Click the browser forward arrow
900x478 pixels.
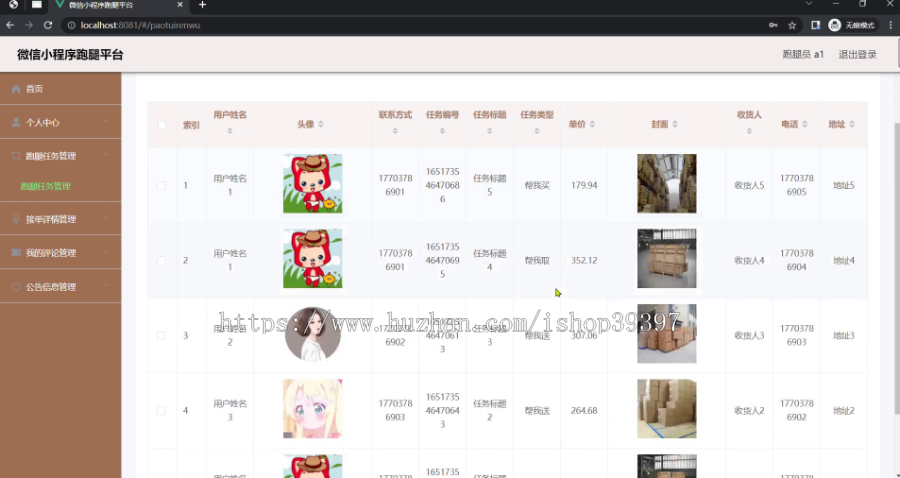pos(29,25)
